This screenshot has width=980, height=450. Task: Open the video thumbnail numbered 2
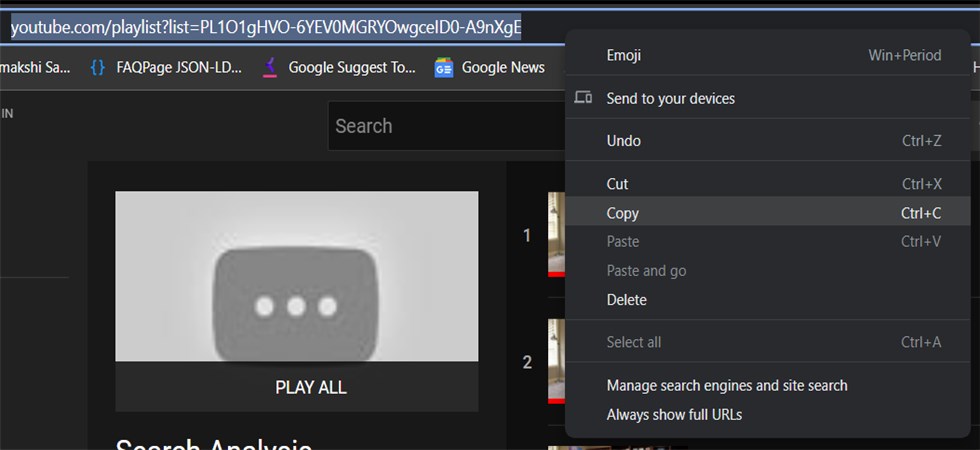coord(556,361)
